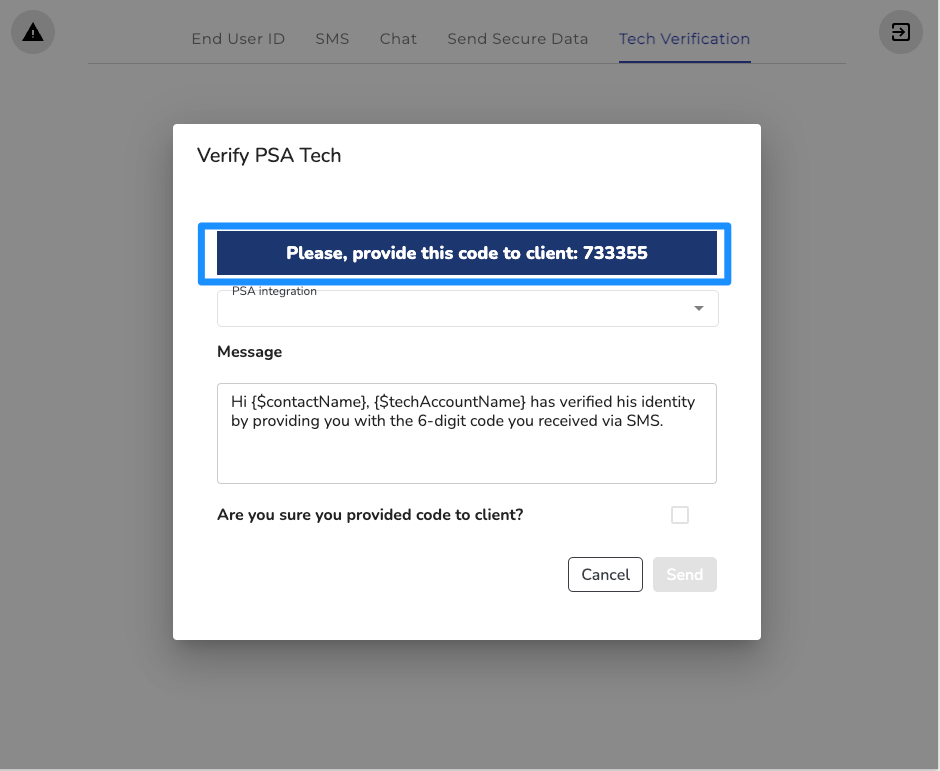Tick the provided code confirmation checkbox
The image size is (940, 771).
coord(680,515)
